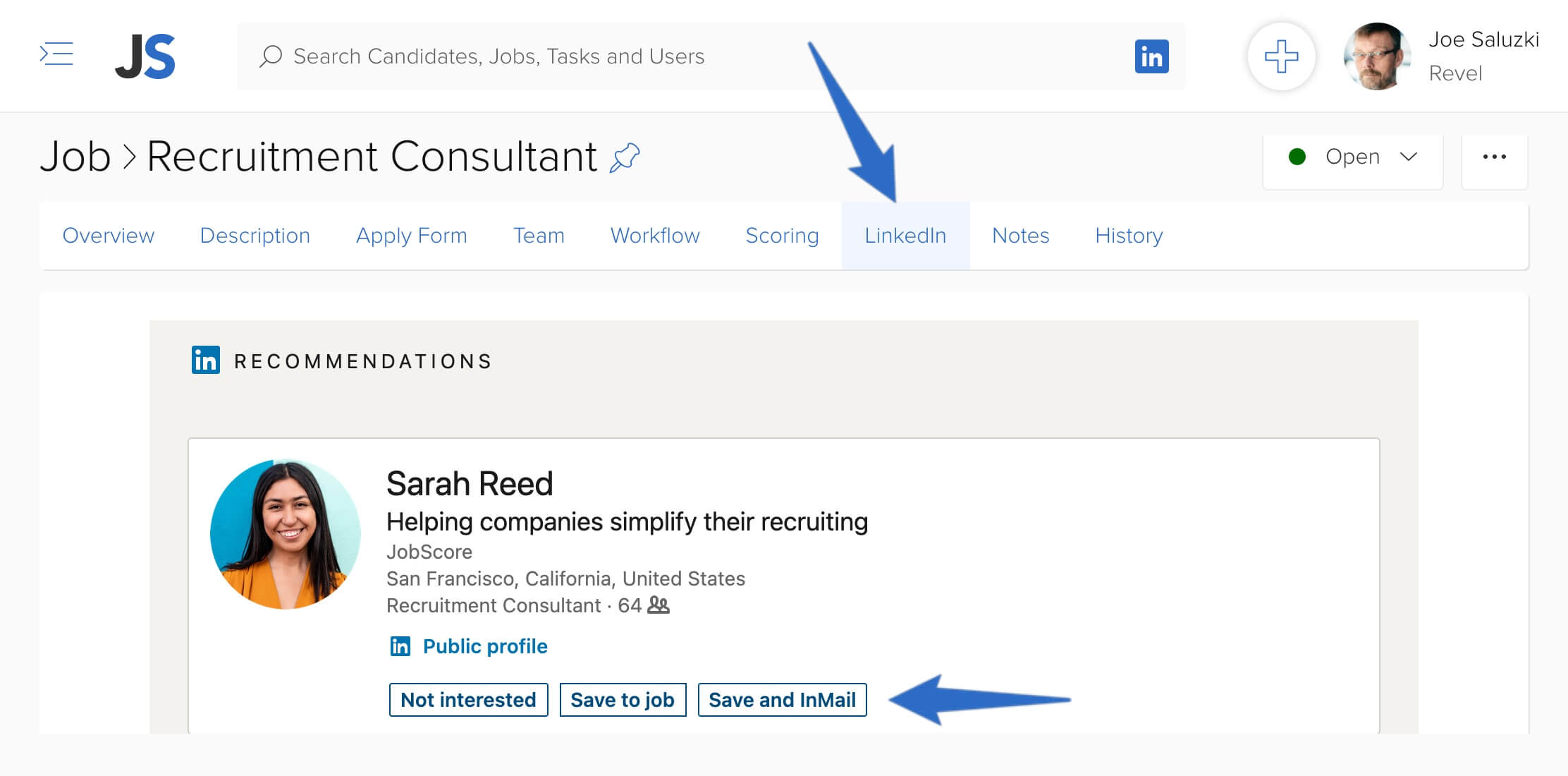Open the Apply Form tab

(412, 236)
